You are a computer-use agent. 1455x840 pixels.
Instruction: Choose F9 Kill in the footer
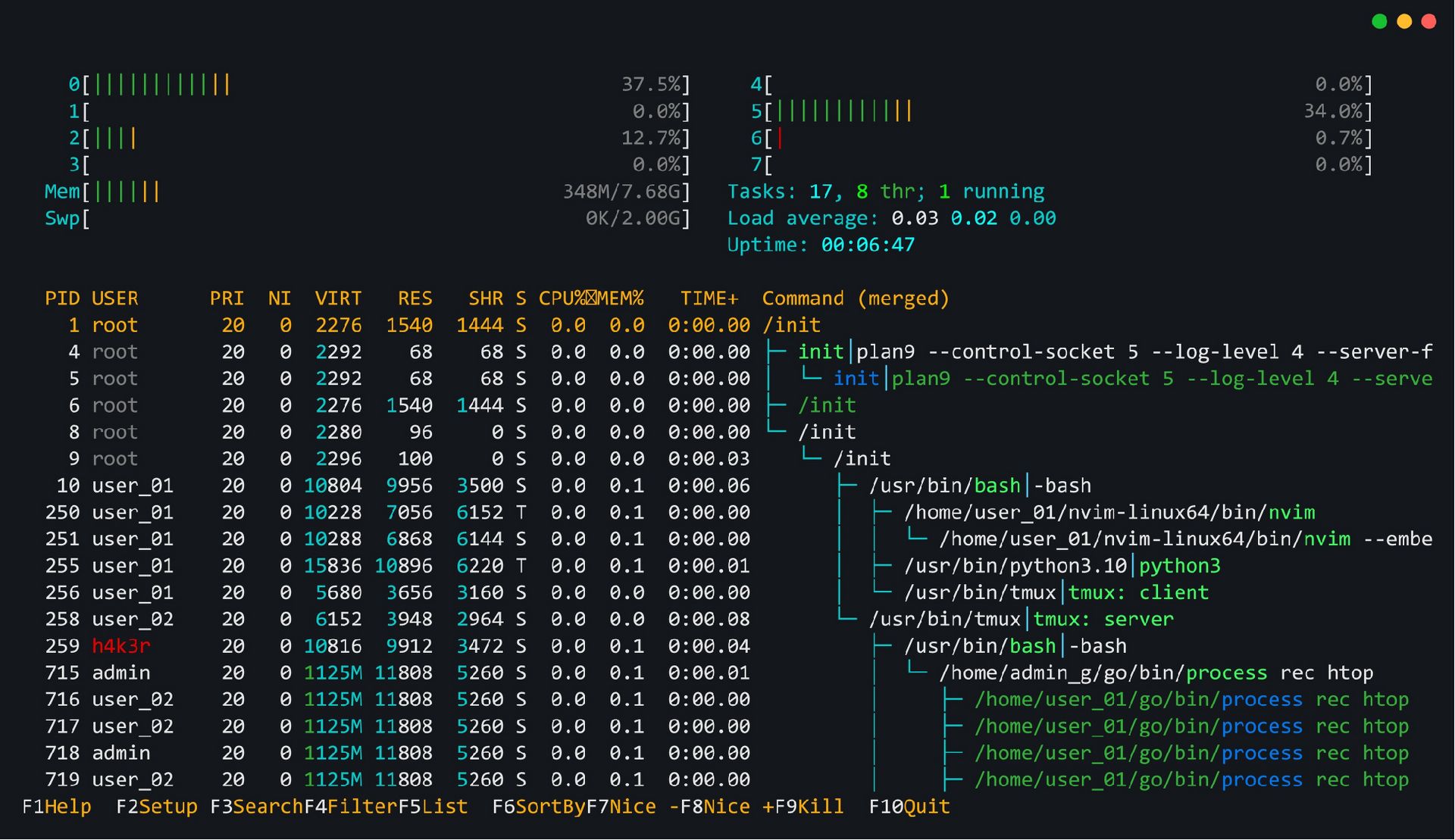click(809, 807)
